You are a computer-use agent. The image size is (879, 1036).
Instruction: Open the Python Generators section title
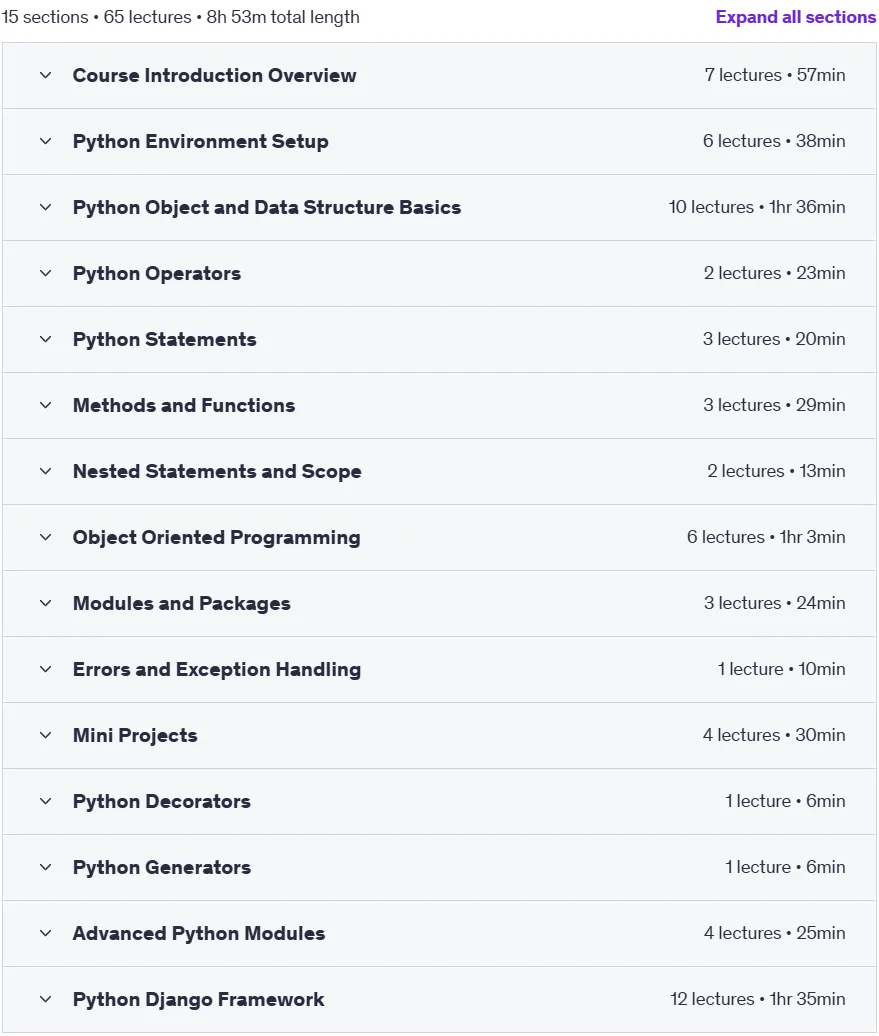pyautogui.click(x=162, y=868)
